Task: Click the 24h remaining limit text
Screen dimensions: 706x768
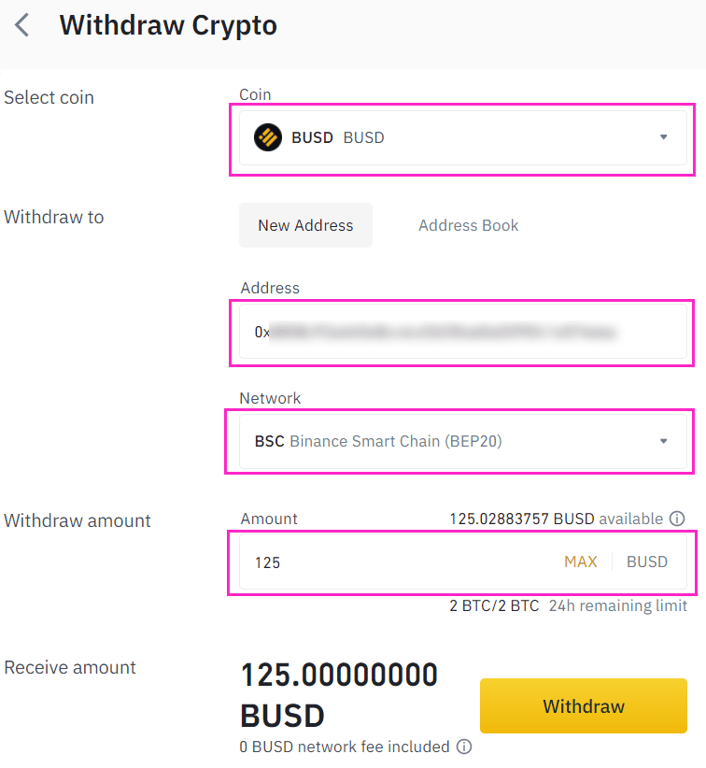Action: click(x=617, y=606)
